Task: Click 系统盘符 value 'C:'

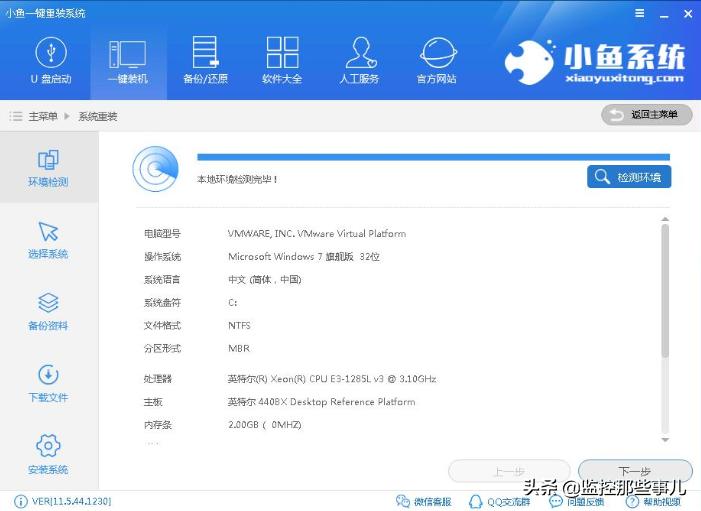Action: tap(232, 303)
